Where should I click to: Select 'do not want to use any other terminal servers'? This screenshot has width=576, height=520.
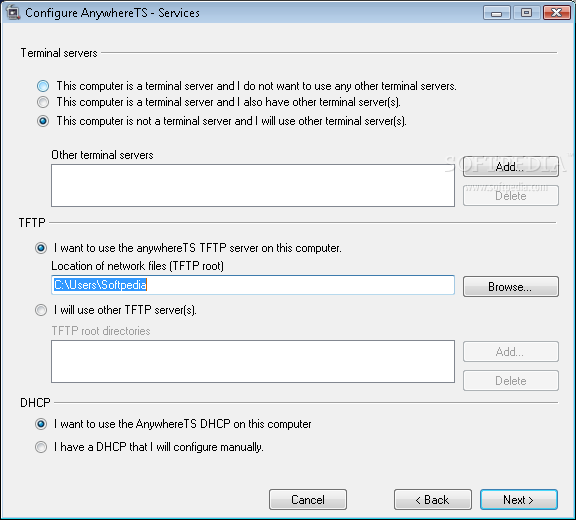pos(43,86)
